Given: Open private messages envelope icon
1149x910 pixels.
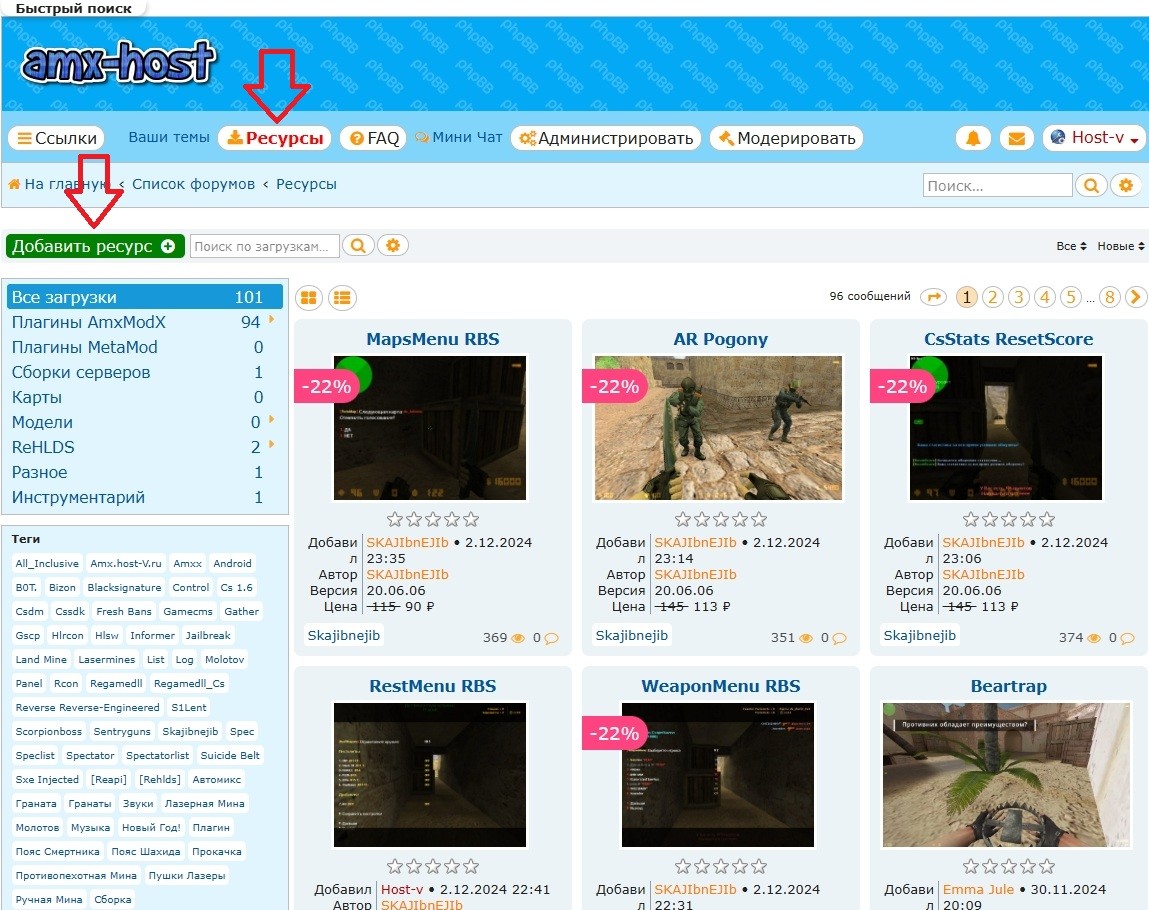Looking at the screenshot, I should 1016,139.
